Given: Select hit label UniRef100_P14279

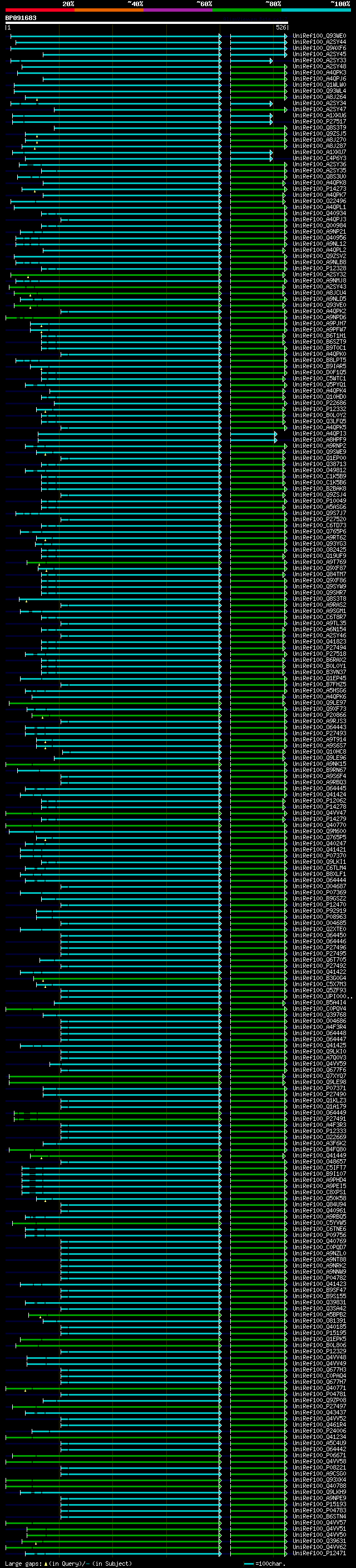Looking at the screenshot, I should 319,819.
